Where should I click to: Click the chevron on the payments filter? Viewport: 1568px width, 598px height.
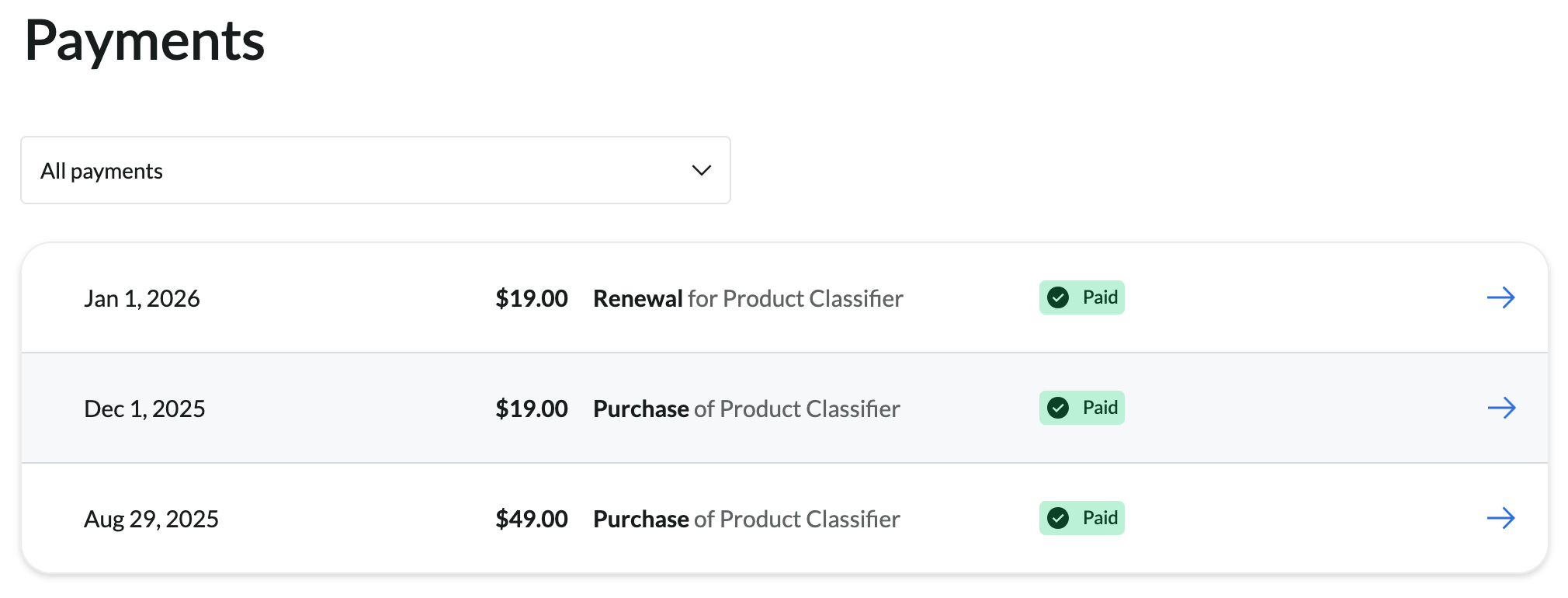pos(701,170)
